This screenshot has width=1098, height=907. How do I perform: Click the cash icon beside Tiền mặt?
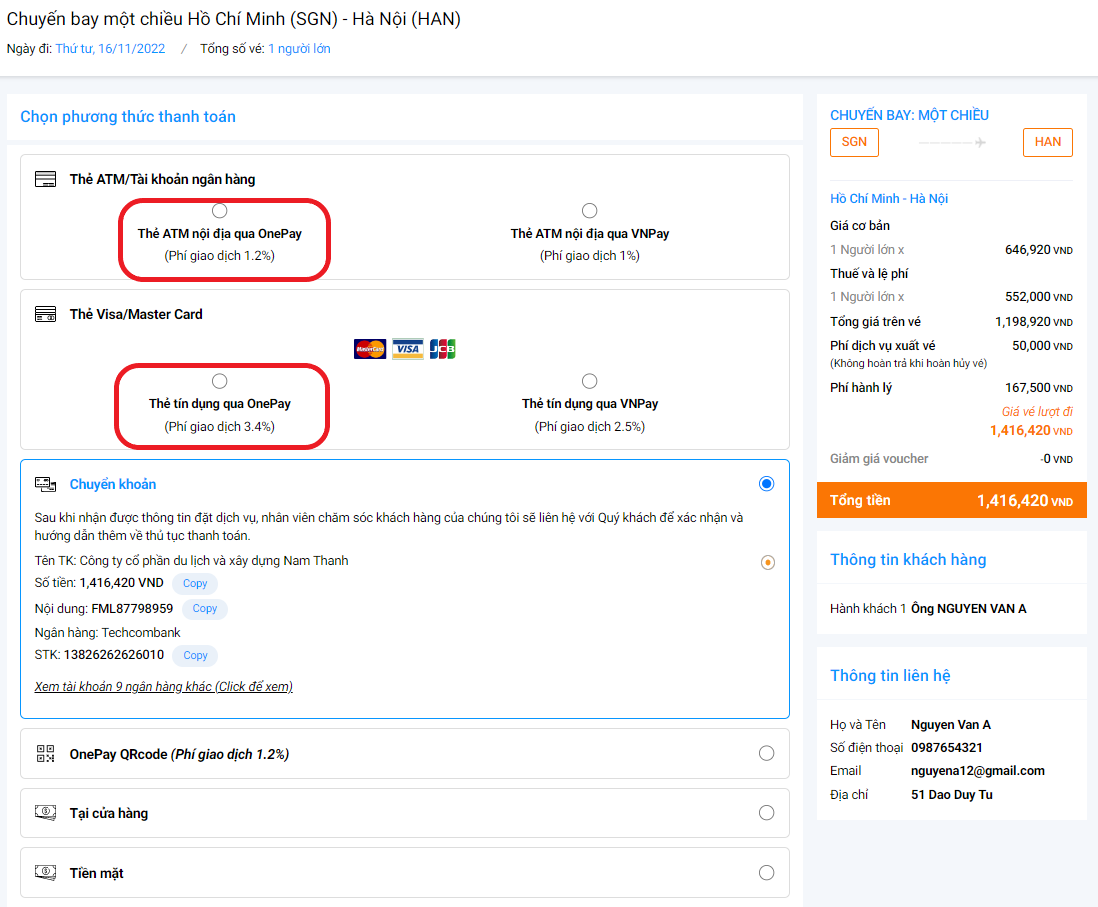click(45, 873)
